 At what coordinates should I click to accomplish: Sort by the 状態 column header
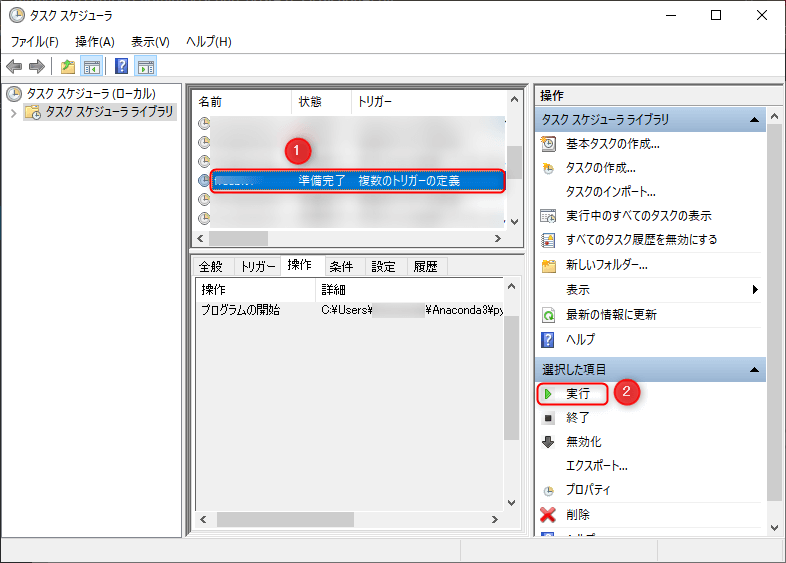pos(321,102)
